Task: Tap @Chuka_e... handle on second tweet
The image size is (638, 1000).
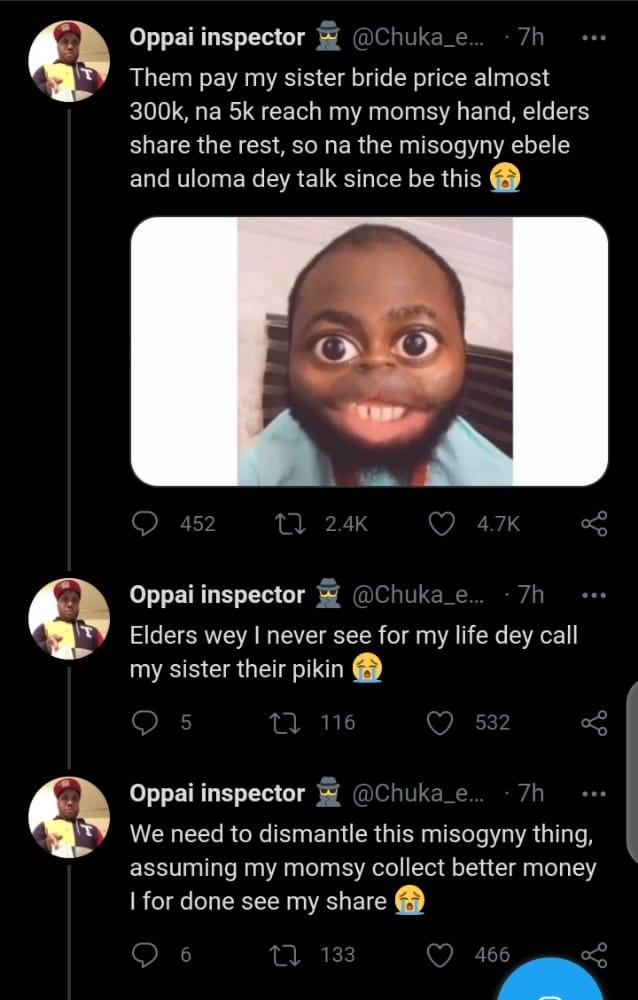Action: 418,594
